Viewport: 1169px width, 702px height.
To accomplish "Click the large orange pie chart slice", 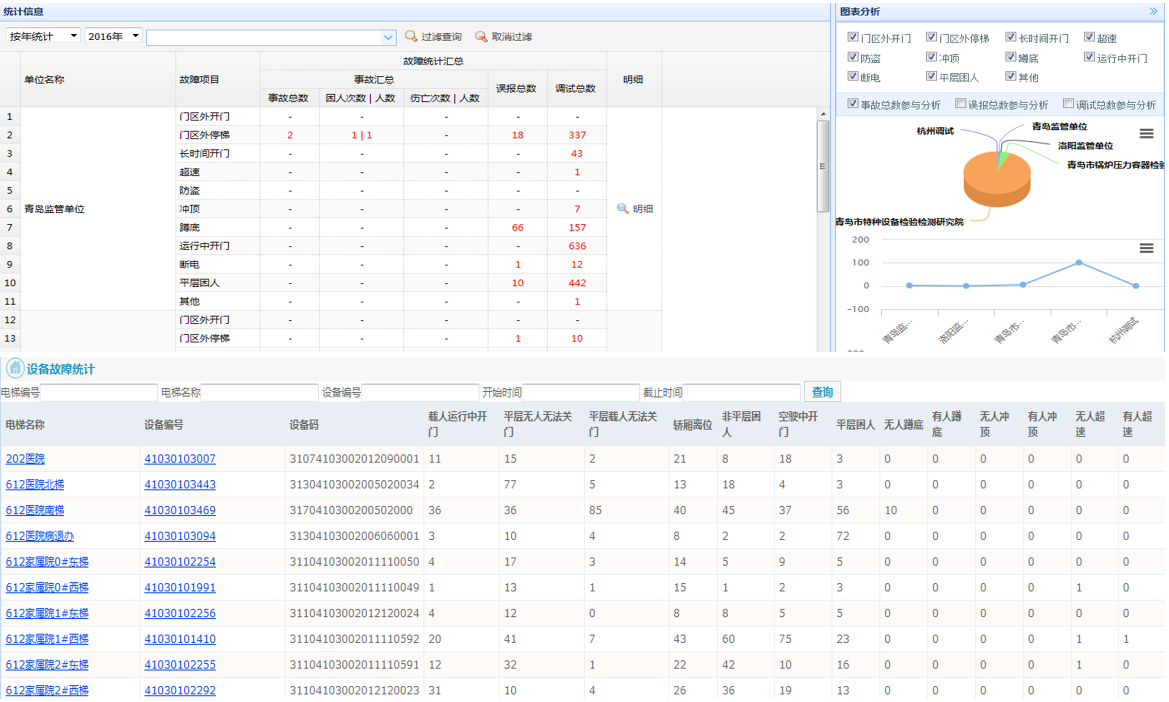I will pos(995,180).
